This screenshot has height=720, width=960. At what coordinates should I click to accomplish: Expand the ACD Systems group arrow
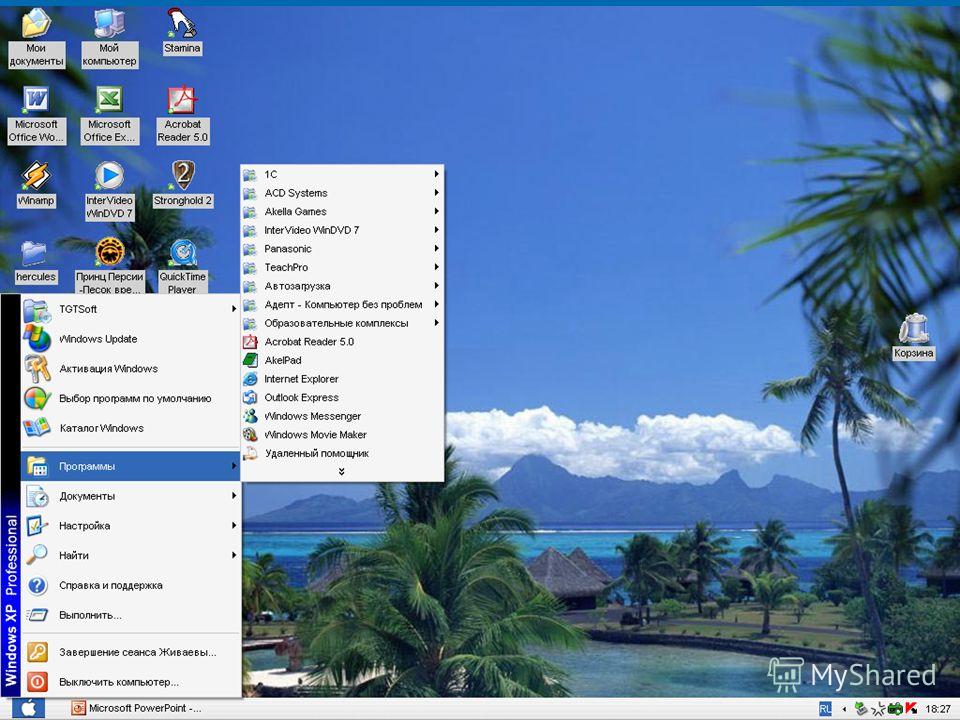436,192
